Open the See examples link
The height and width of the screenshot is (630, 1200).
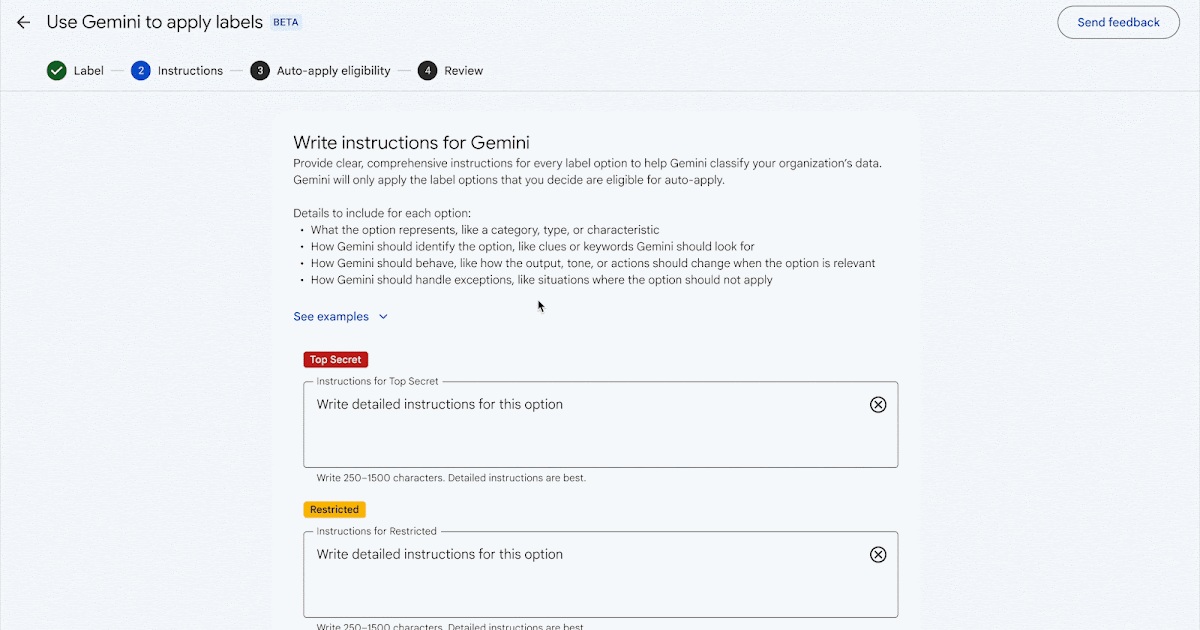coord(331,317)
